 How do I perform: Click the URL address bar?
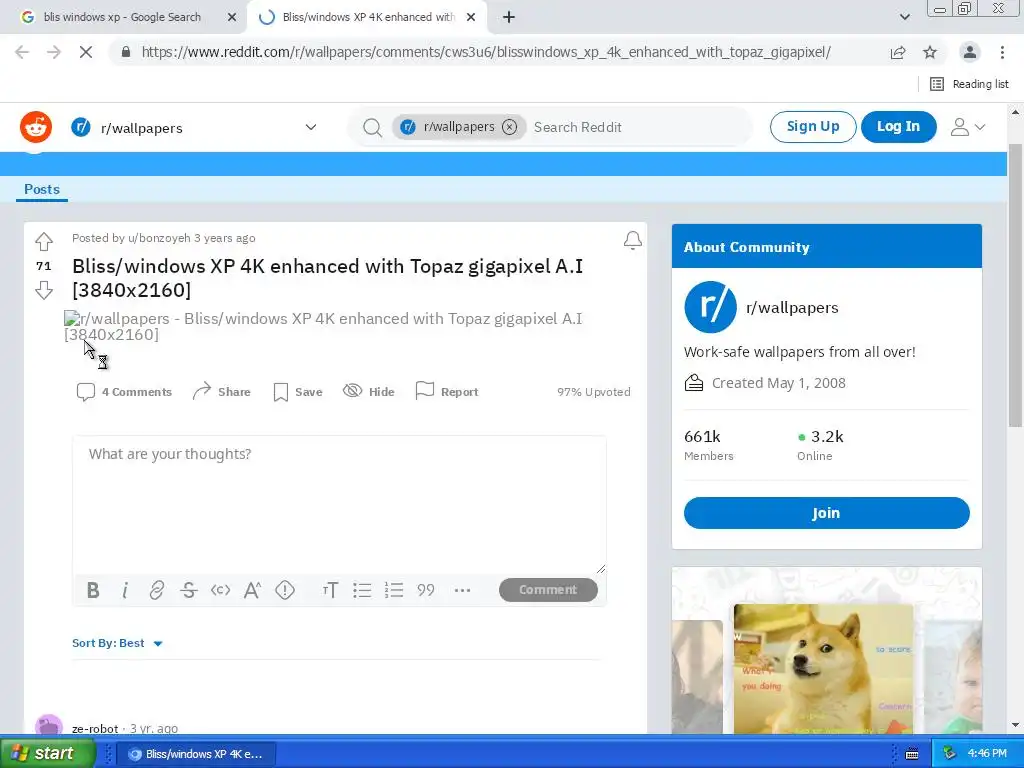click(487, 52)
